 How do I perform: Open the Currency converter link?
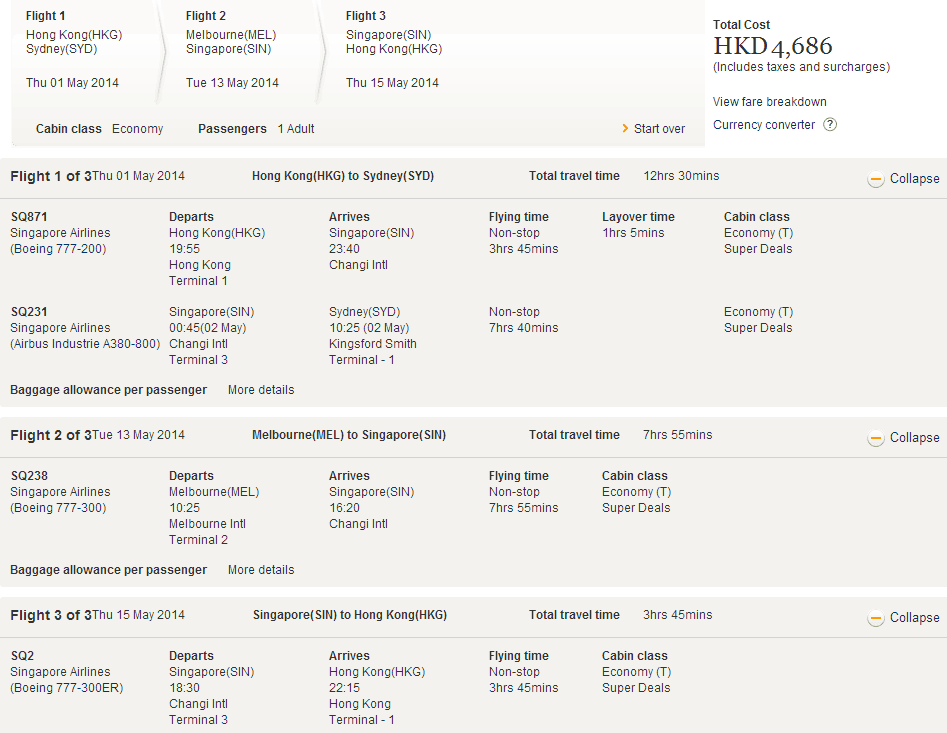point(764,125)
